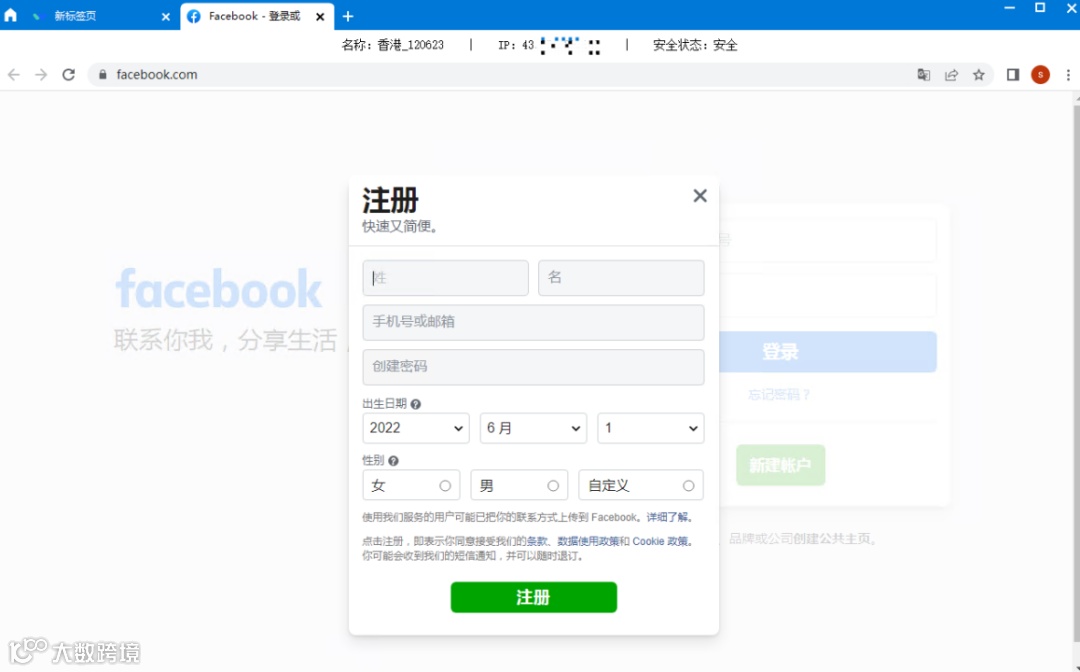Select the 自定义 gender radio button
The image size is (1080, 672).
tap(688, 485)
